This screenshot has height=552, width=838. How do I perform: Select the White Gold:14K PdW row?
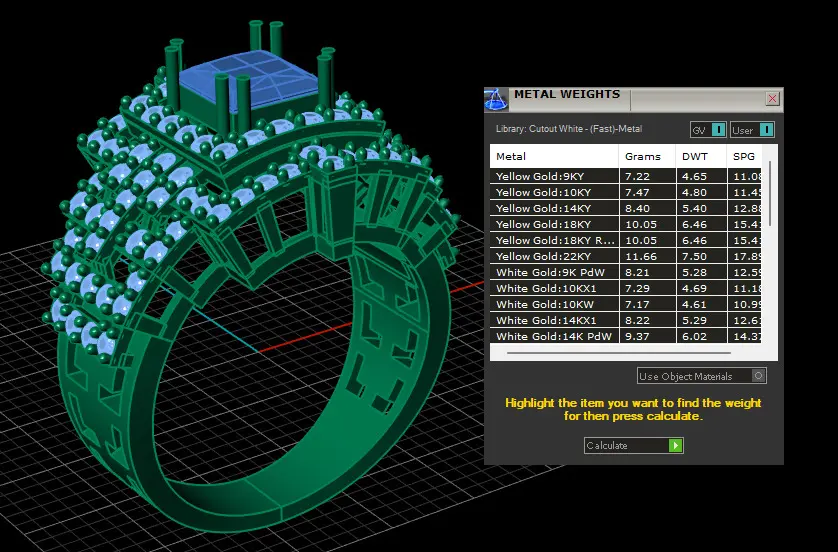626,336
